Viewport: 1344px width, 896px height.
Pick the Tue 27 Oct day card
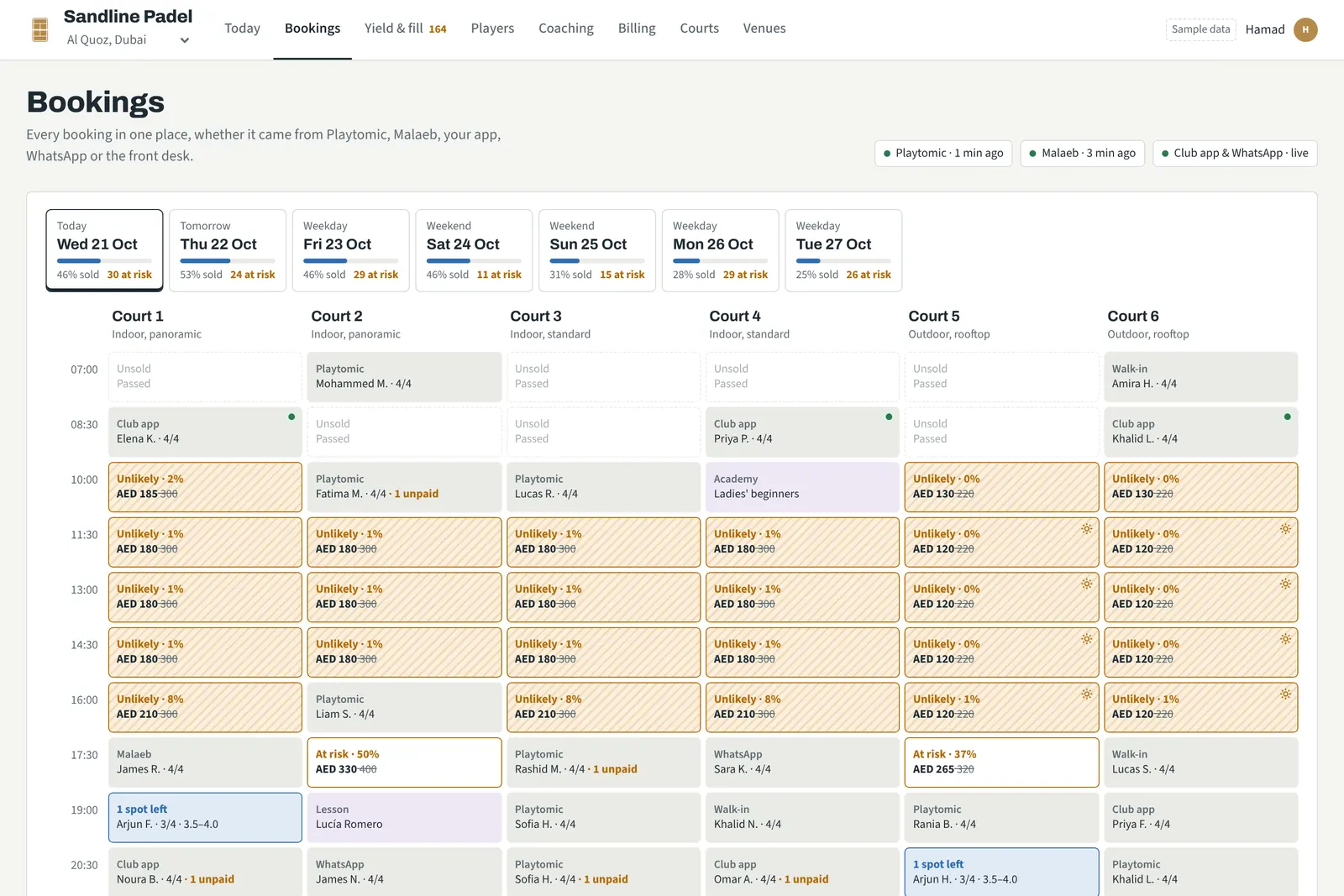[843, 250]
